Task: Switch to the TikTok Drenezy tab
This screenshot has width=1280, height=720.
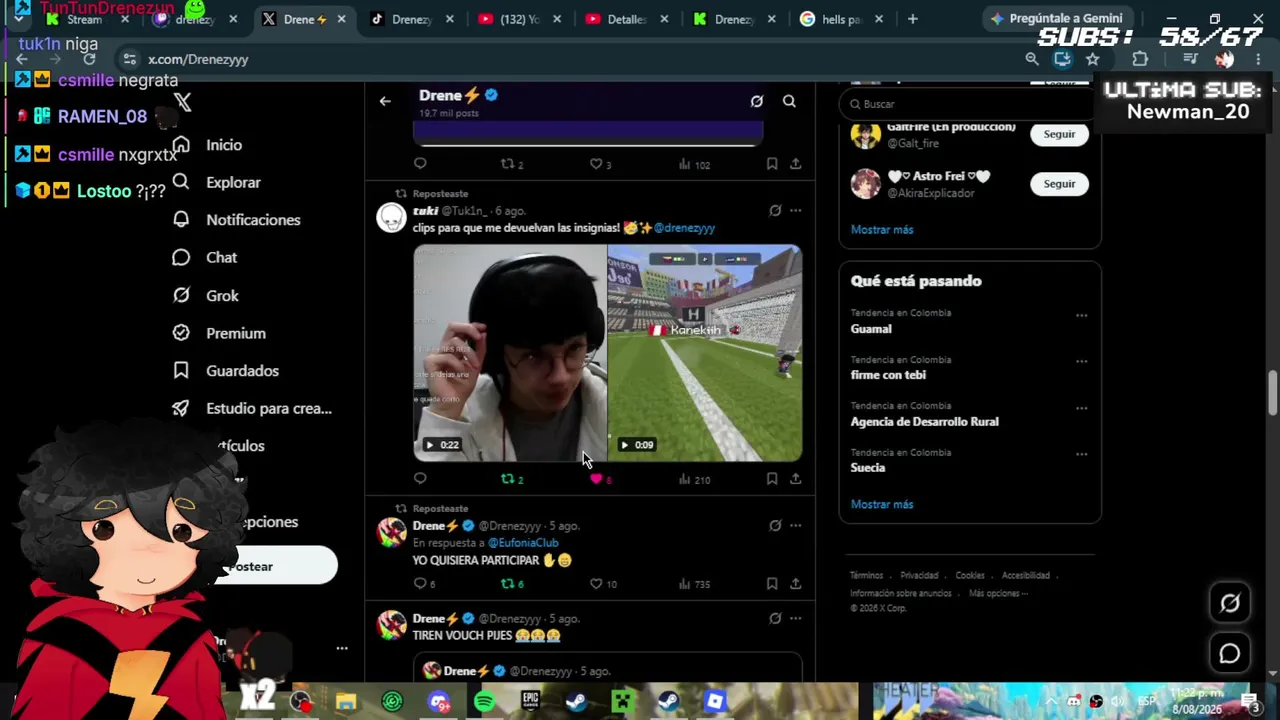Action: point(410,19)
